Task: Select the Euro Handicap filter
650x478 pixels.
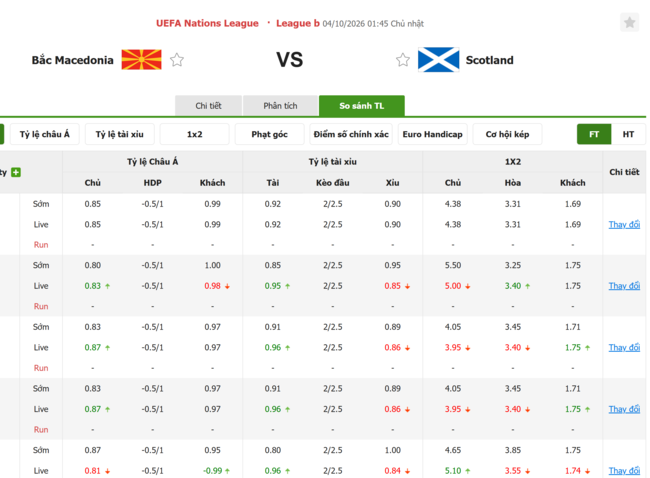Action: 432,134
